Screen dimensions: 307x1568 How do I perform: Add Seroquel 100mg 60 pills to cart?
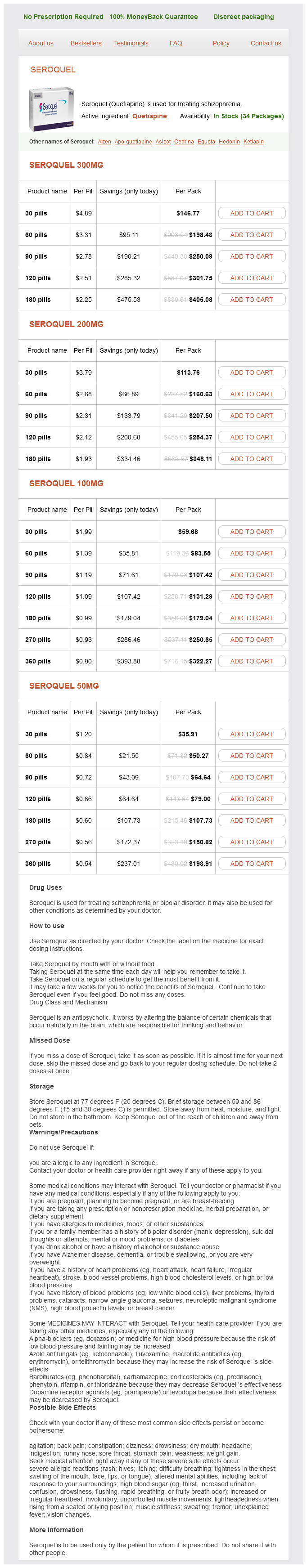[252, 553]
